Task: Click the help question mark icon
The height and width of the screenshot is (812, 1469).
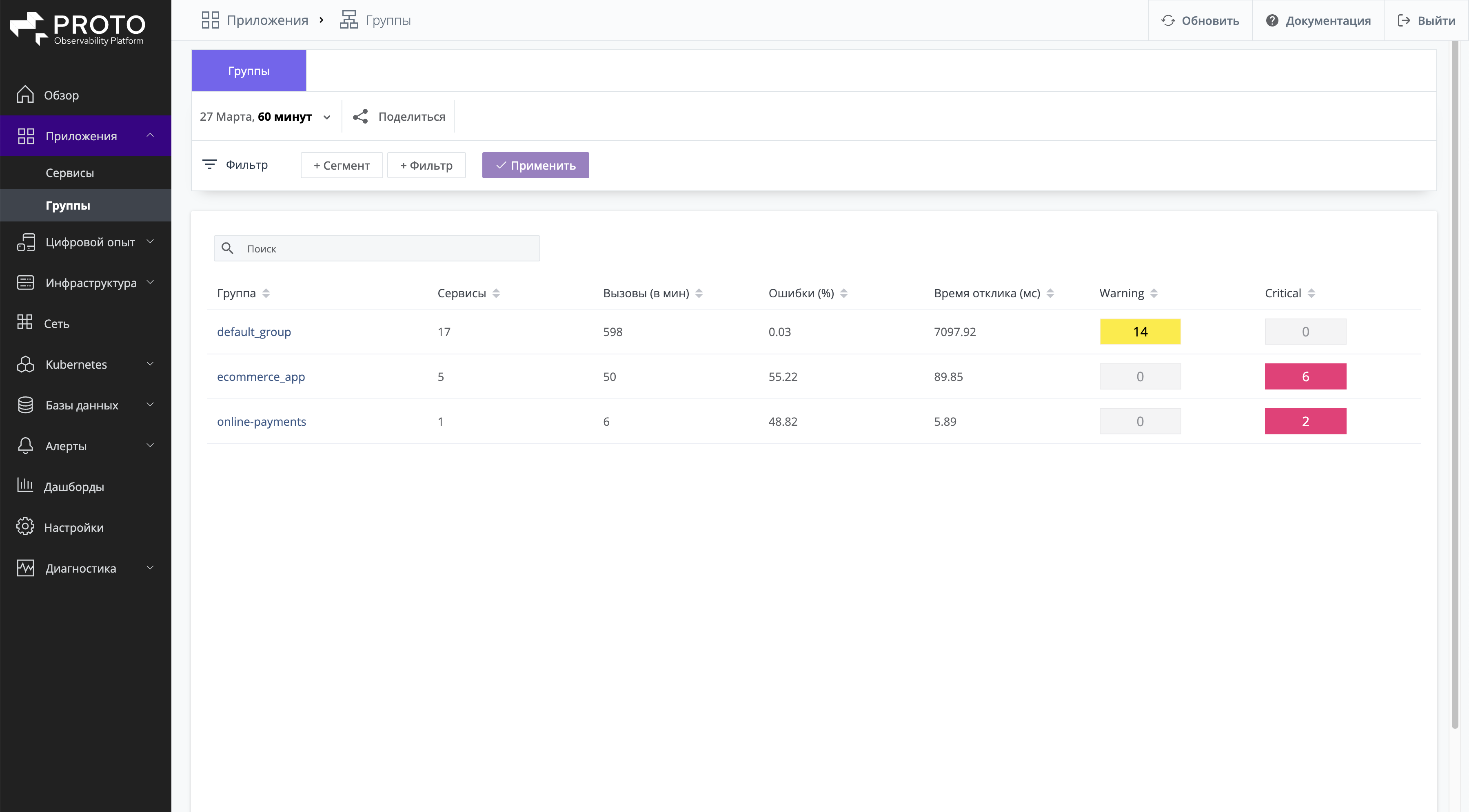Action: click(x=1272, y=20)
